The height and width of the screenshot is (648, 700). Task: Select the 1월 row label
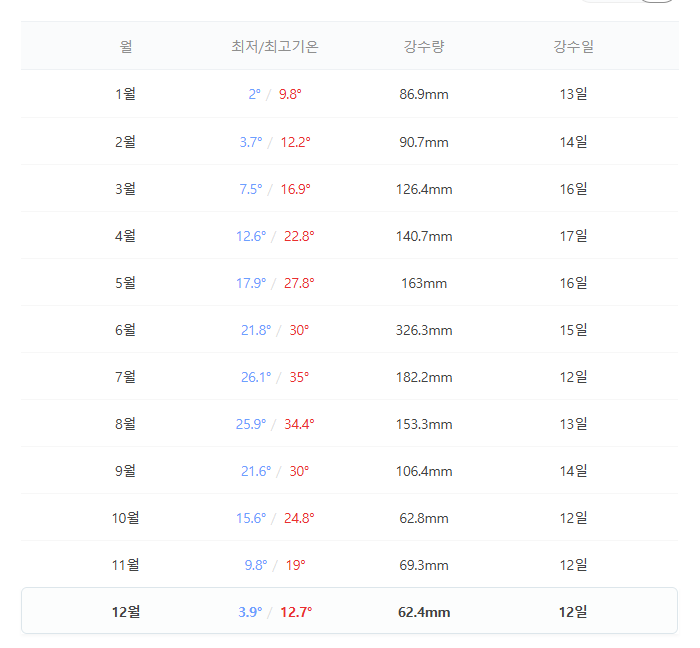tap(125, 94)
